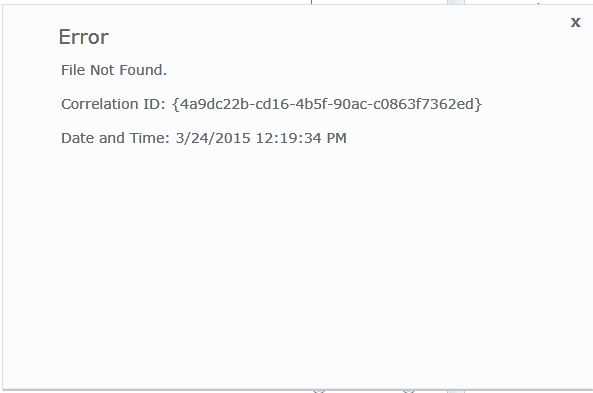Click the Correlation ID label

pos(113,104)
